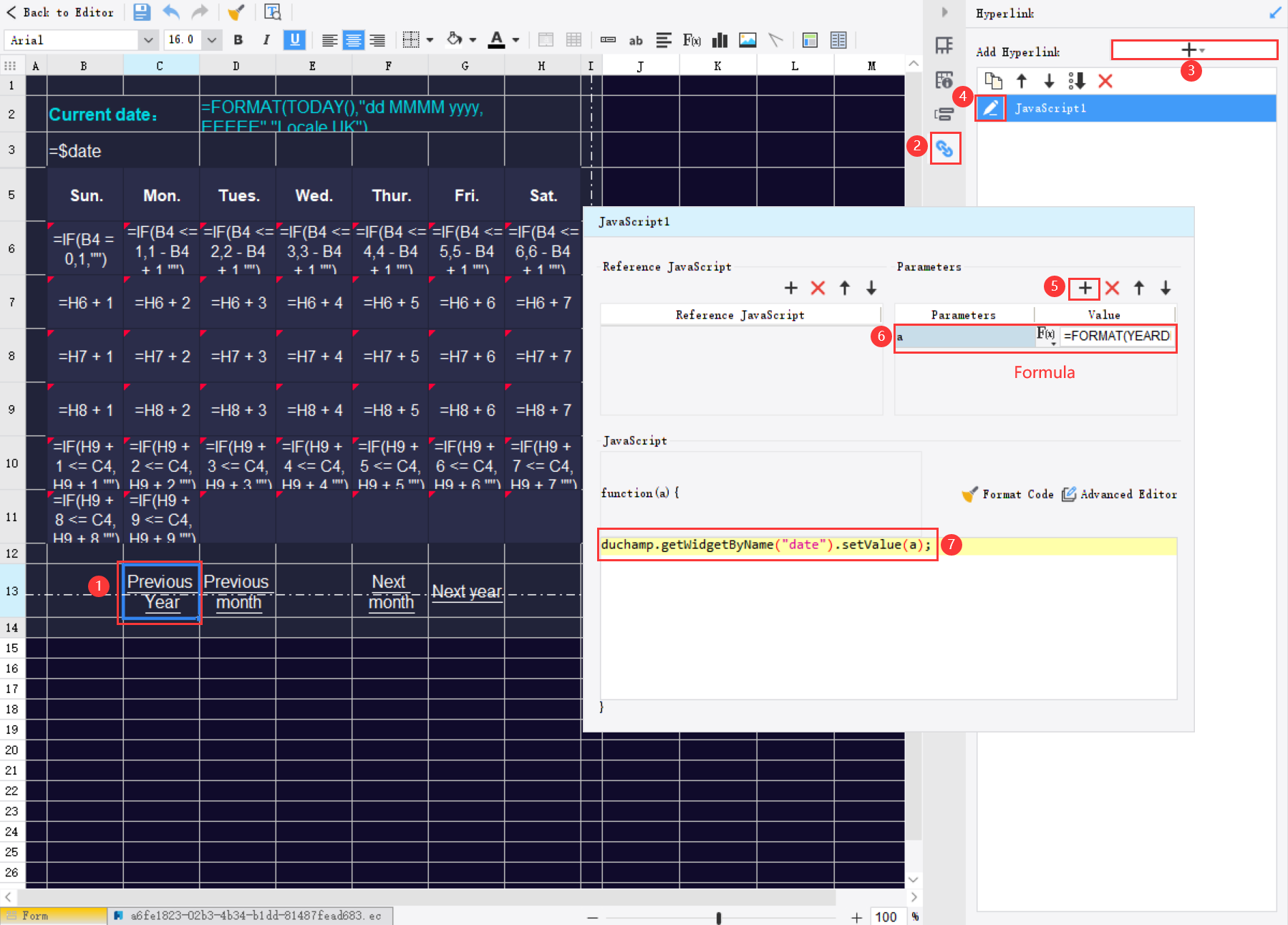Viewport: 1288px width, 925px height.
Task: Open the Hyperlink tab with the chain icon
Action: [945, 148]
